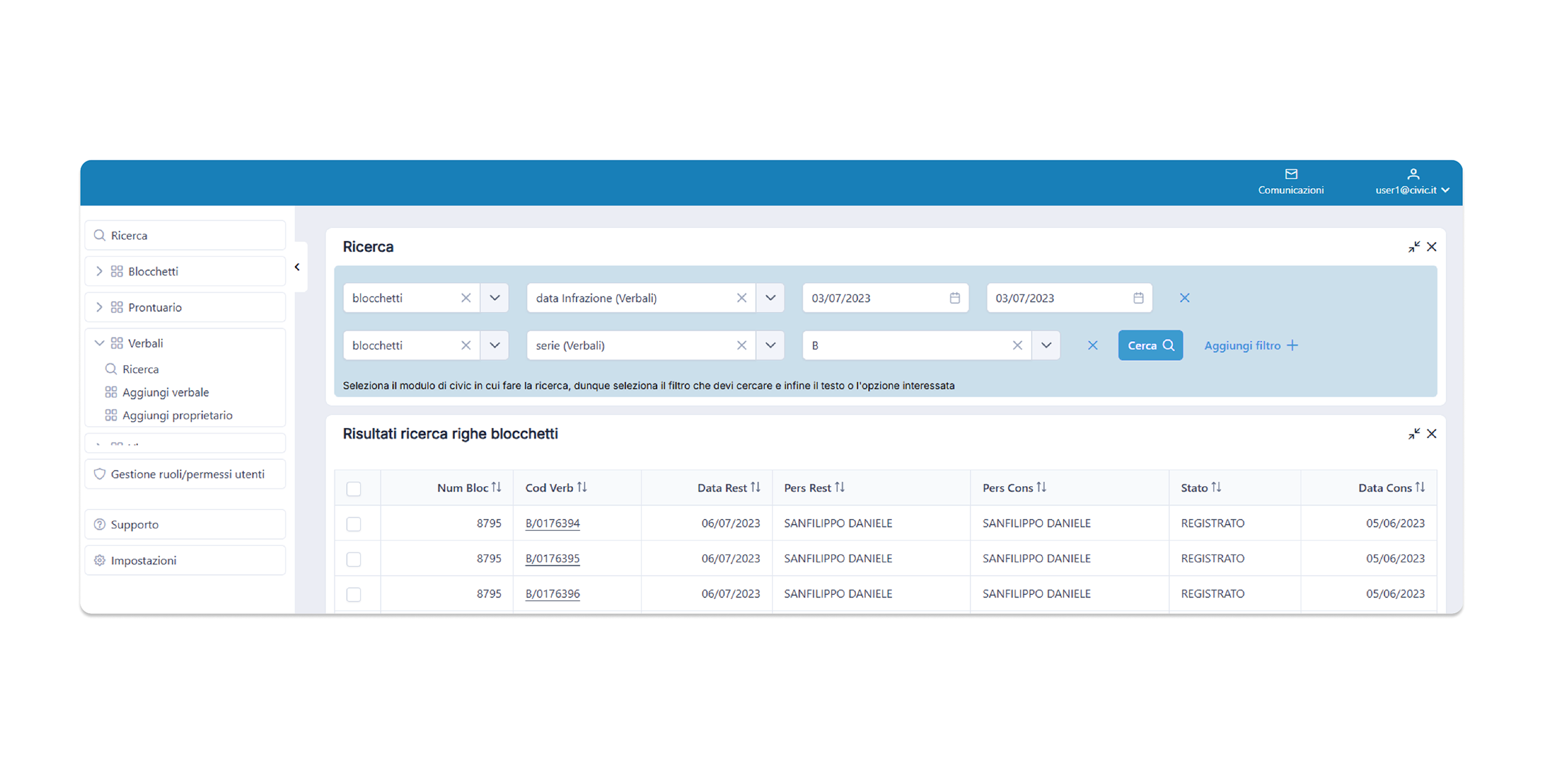Clear serie (Verbali) selection
This screenshot has height=784, width=1545.
pos(742,345)
